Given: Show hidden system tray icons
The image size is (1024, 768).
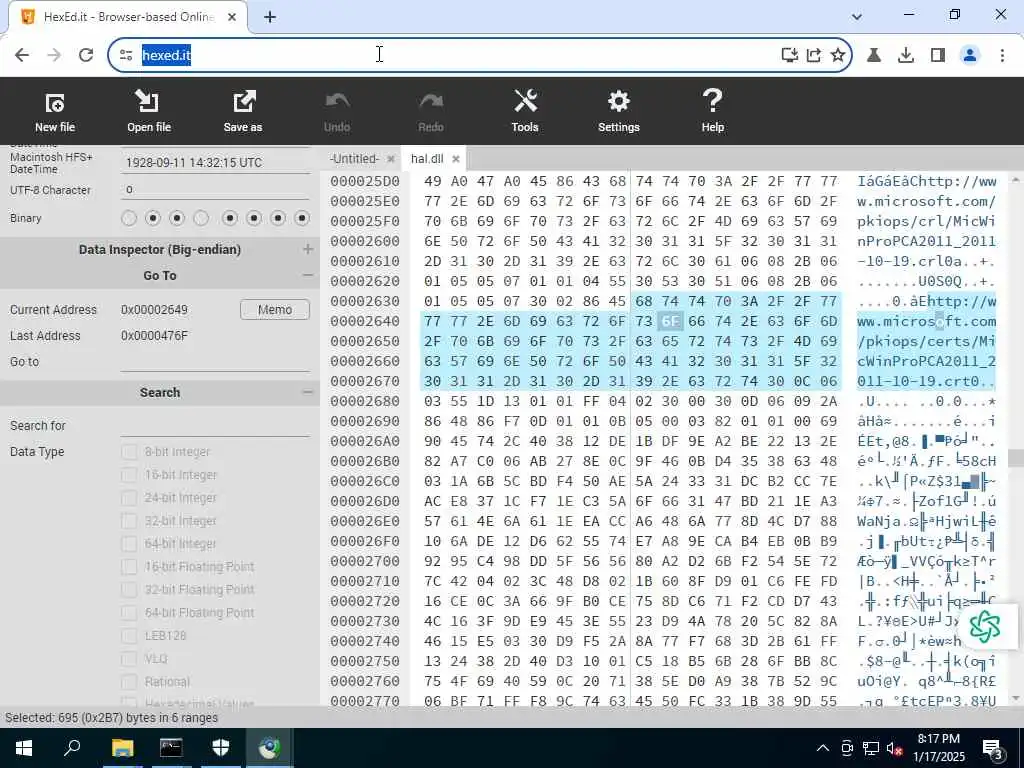Looking at the screenshot, I should [823, 748].
